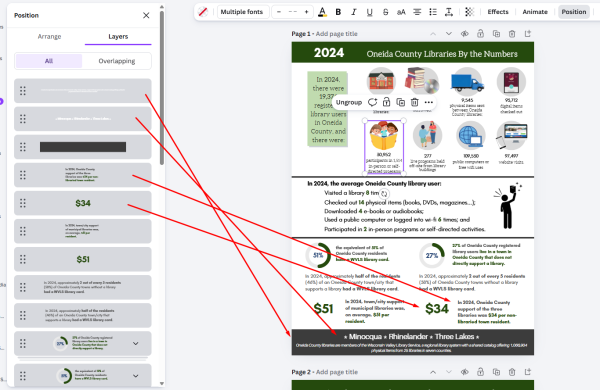Expand the 51% group layer
Screen dimensions: 600x390
(135, 375)
